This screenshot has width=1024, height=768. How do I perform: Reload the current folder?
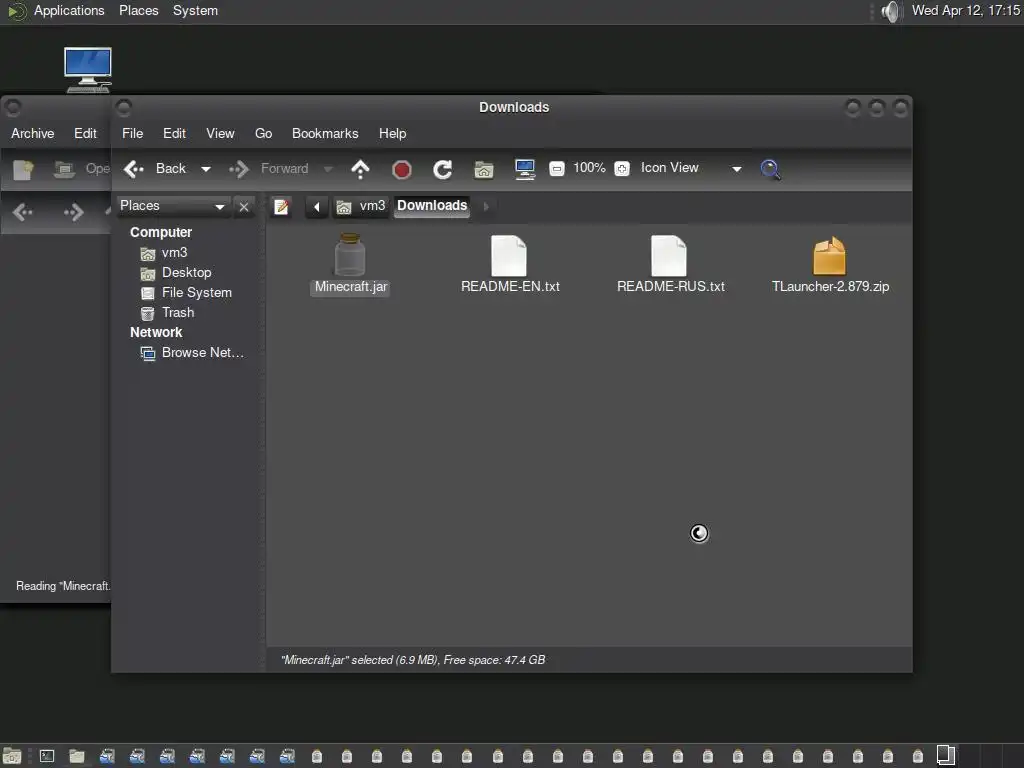[443, 170]
